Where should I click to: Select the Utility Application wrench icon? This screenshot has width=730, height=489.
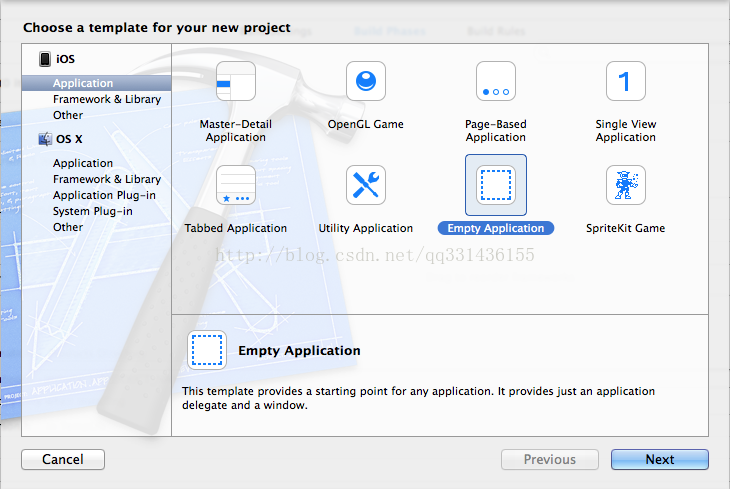tap(365, 185)
